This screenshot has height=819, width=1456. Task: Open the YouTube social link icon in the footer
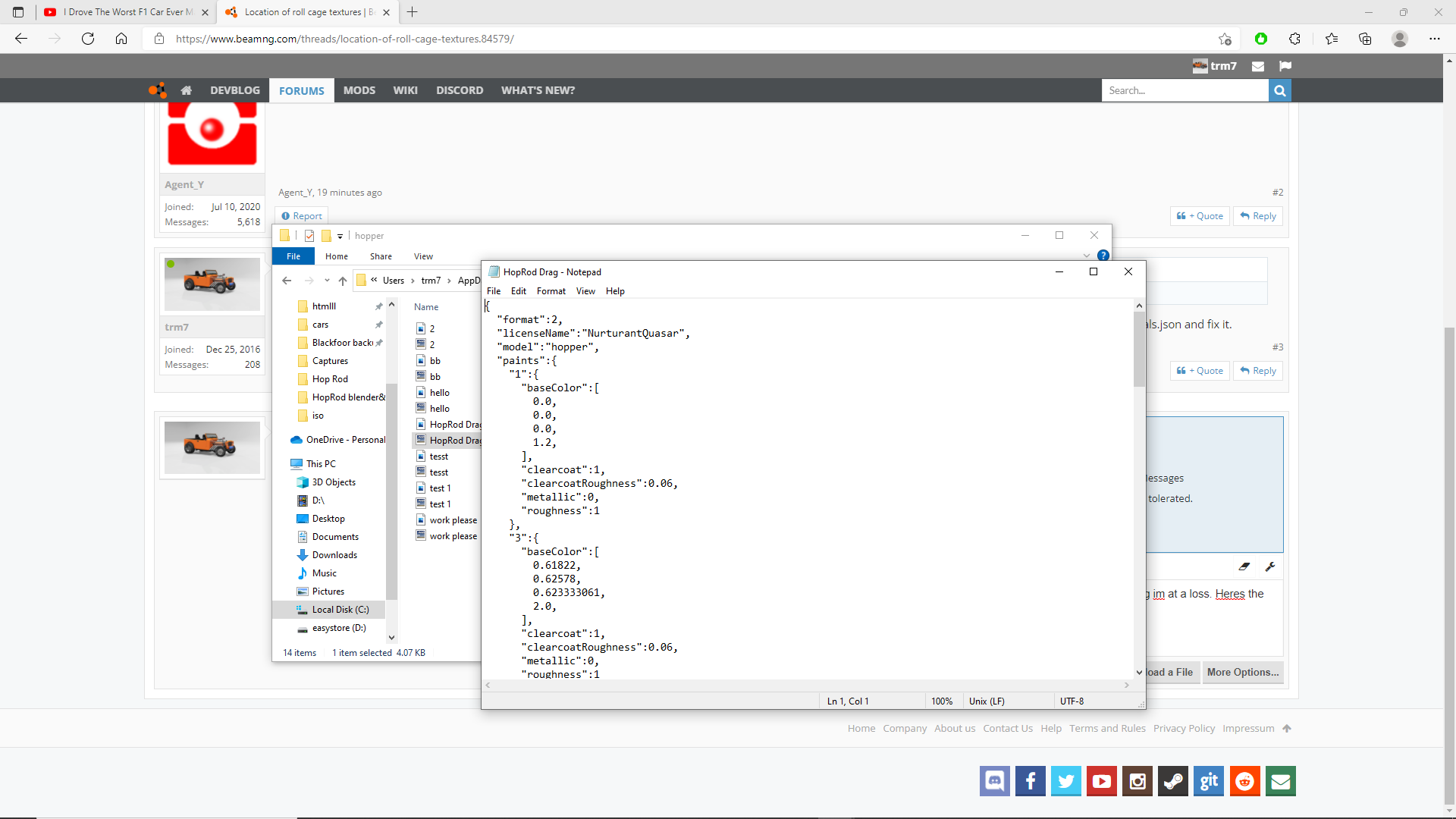1101,781
